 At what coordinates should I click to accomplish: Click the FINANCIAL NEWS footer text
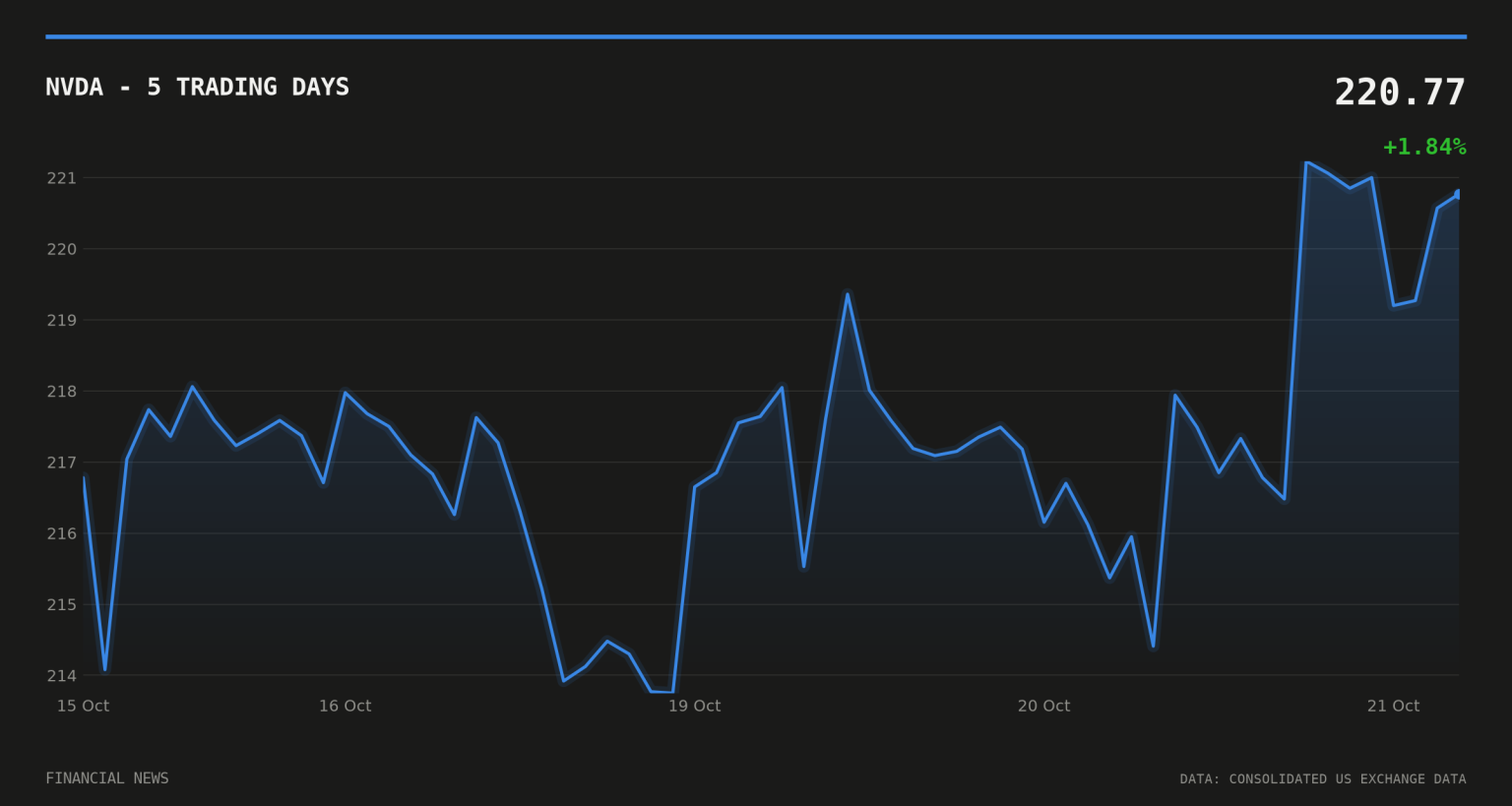point(107,778)
